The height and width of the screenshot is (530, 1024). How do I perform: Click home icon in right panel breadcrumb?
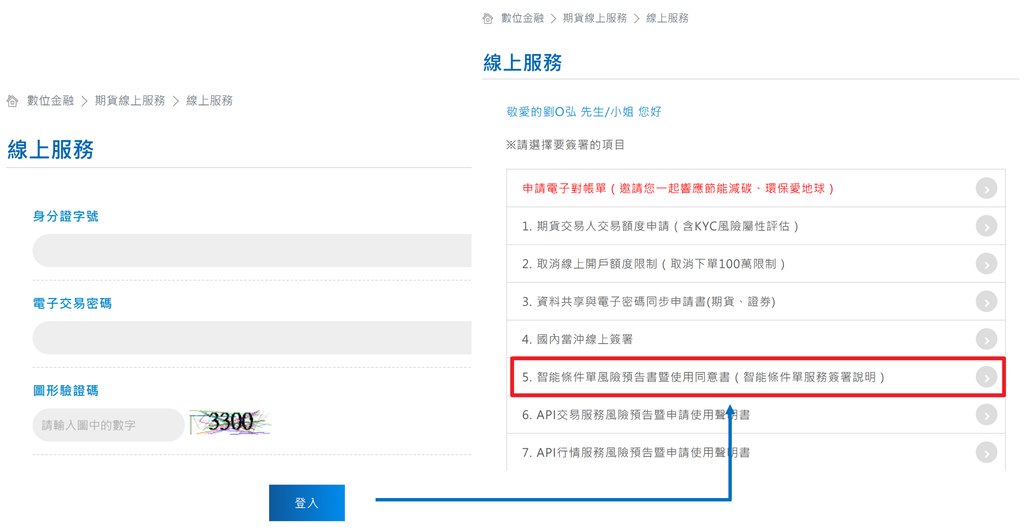coord(487,18)
